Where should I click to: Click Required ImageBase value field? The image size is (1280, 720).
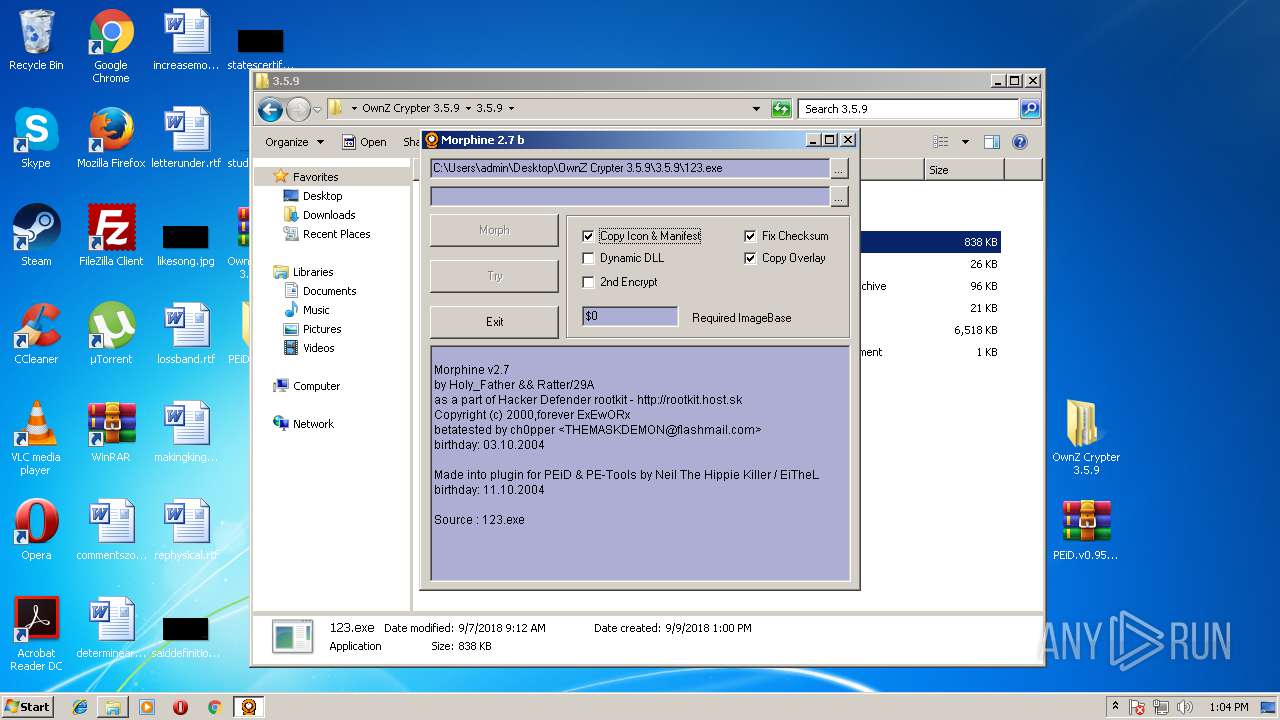tap(630, 316)
